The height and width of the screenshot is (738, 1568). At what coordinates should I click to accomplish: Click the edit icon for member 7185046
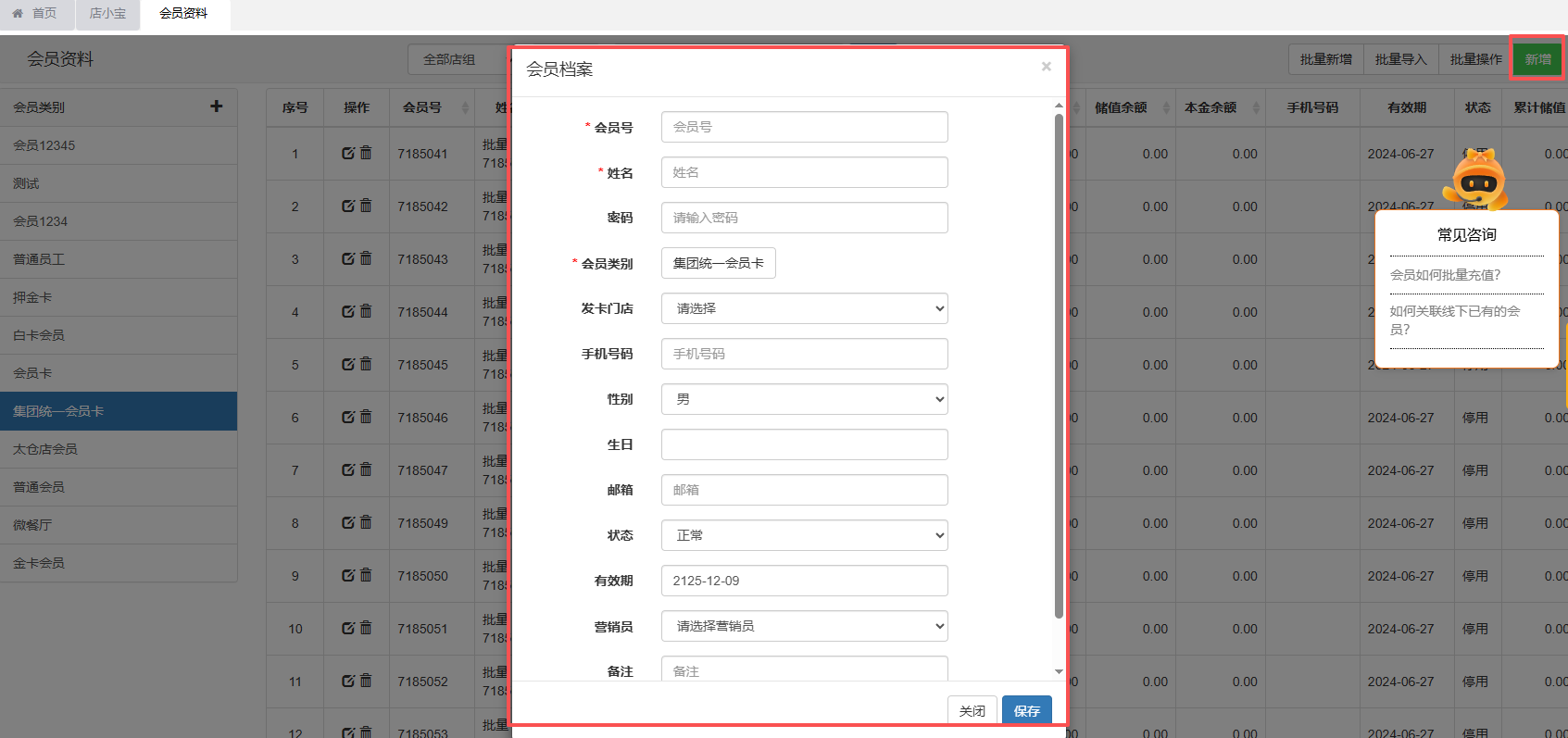pyautogui.click(x=348, y=417)
